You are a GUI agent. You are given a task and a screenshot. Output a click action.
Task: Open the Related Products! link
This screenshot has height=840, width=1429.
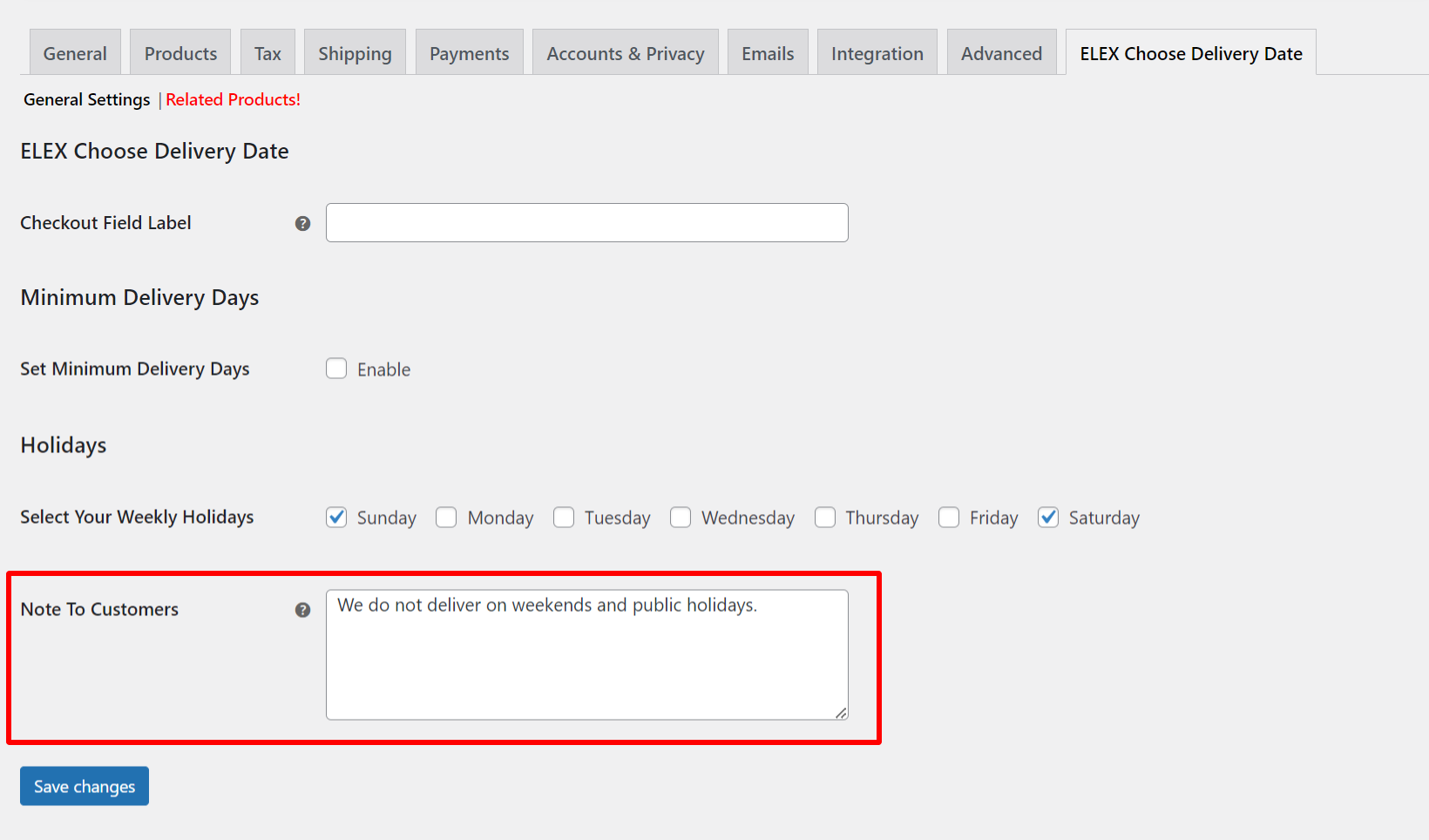[x=233, y=99]
